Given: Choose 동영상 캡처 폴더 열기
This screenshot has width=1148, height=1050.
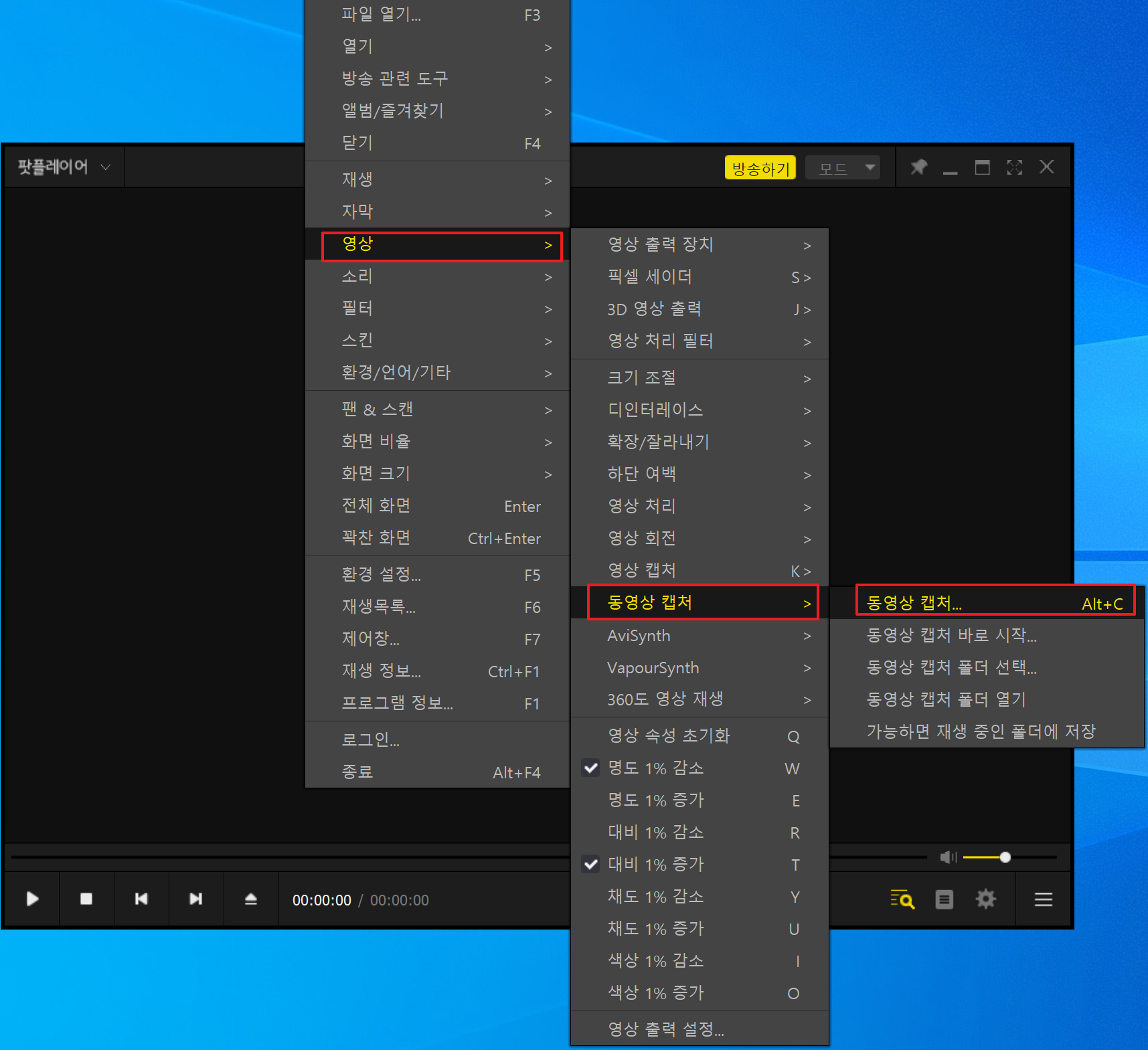Looking at the screenshot, I should pos(987,699).
